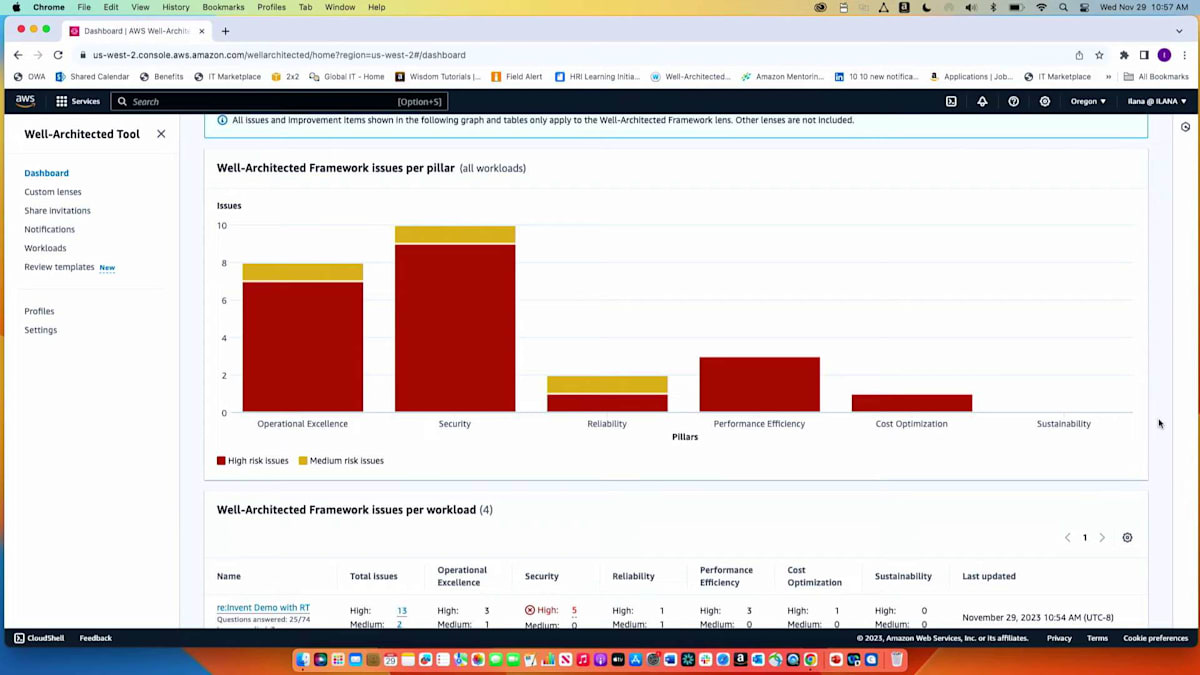Open the Bookmarks menu

(223, 7)
